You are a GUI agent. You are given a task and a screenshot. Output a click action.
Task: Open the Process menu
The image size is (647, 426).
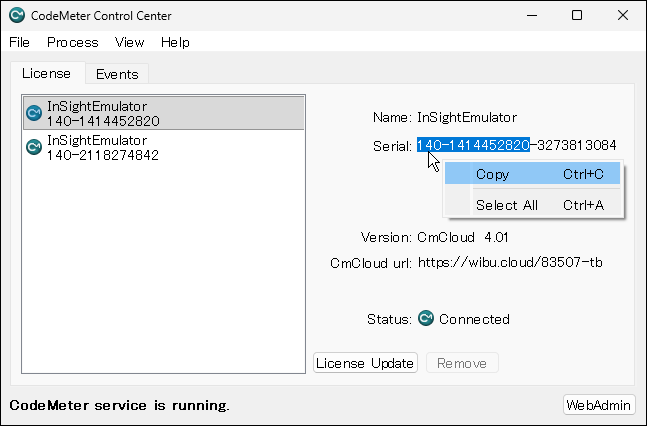[73, 42]
